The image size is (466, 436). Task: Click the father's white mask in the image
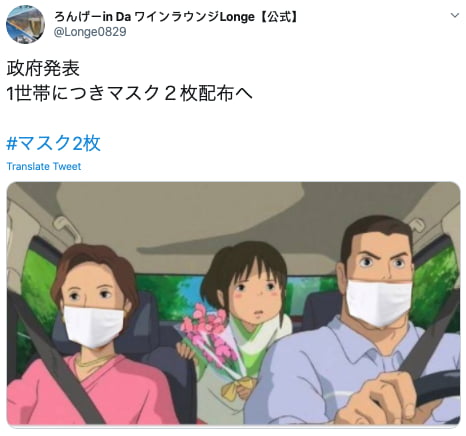click(379, 302)
